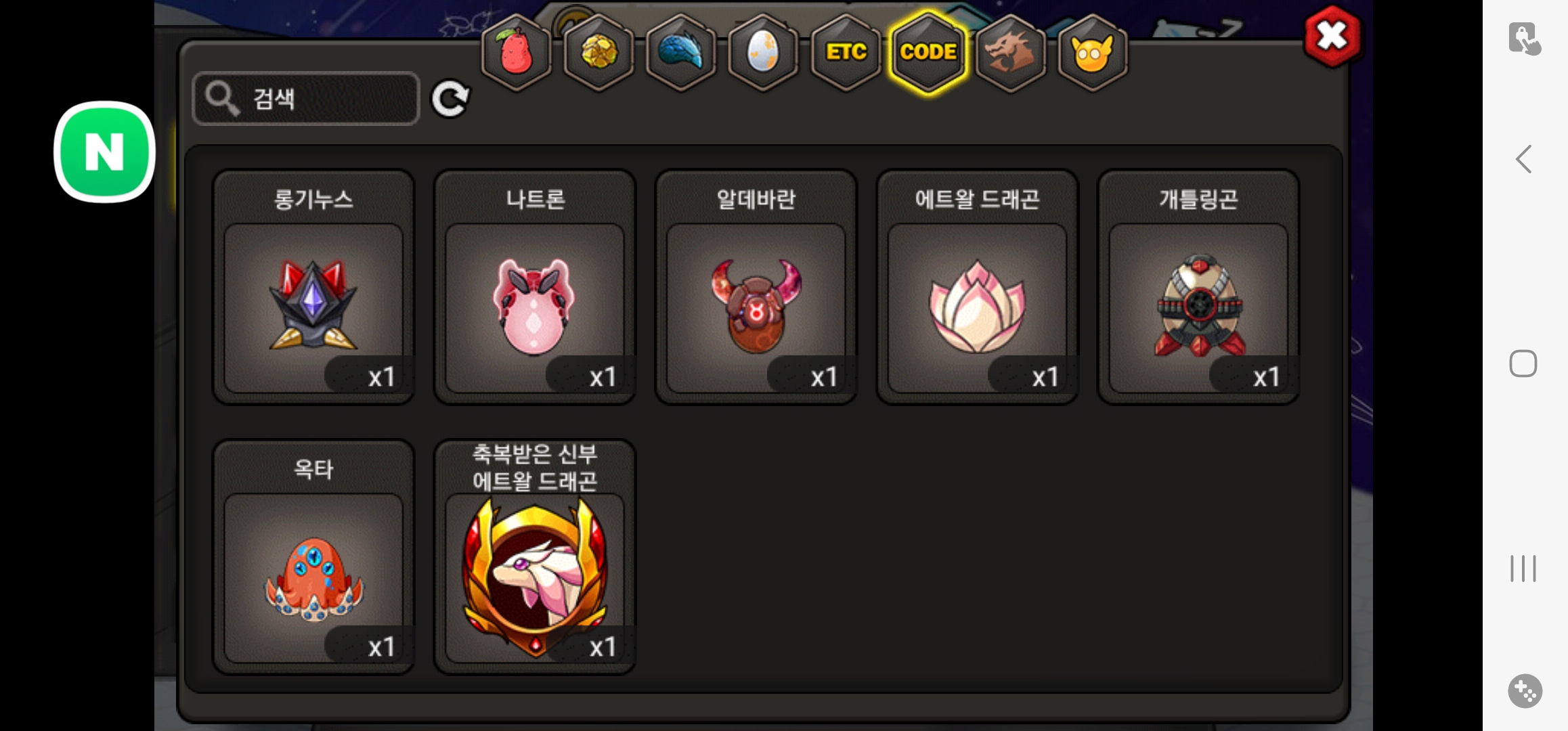Focus the 검색 search field

point(306,99)
